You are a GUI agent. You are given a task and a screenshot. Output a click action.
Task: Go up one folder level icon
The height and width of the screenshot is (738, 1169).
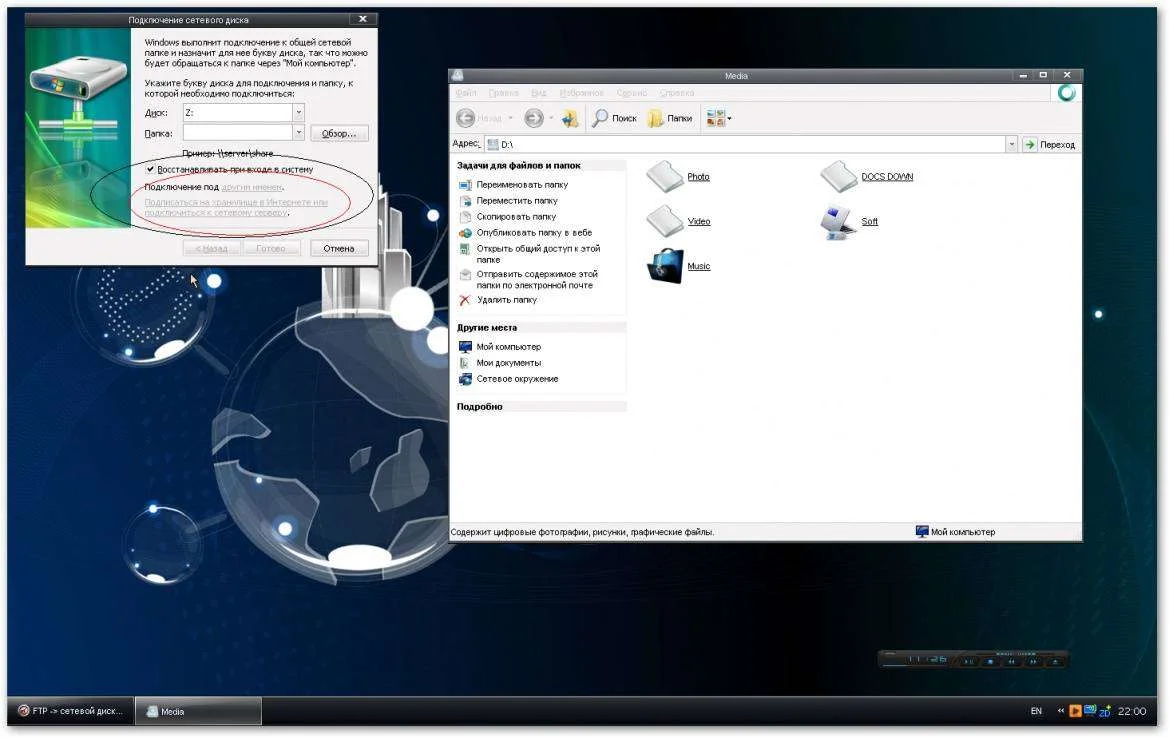[x=570, y=118]
